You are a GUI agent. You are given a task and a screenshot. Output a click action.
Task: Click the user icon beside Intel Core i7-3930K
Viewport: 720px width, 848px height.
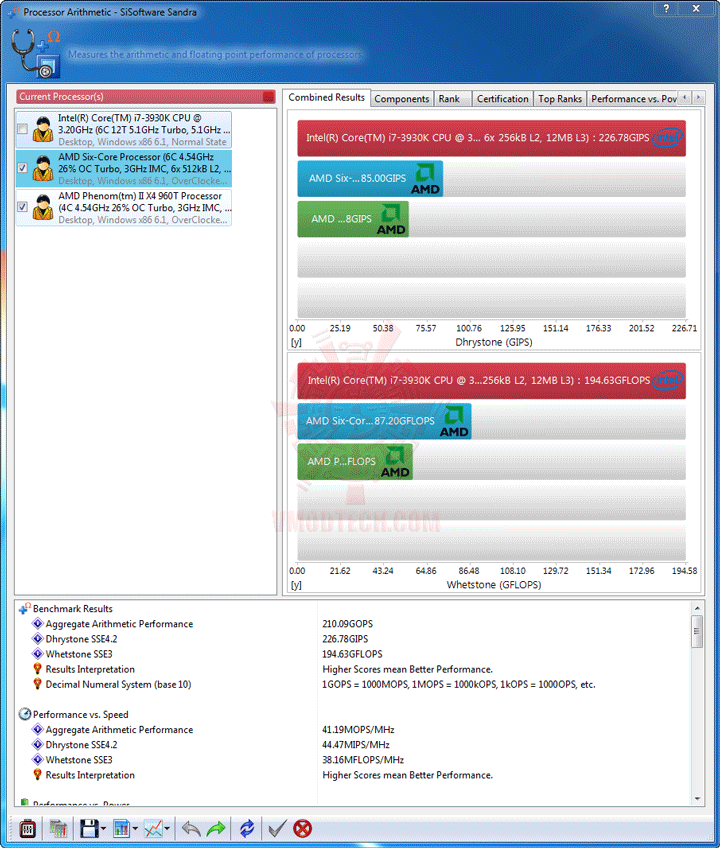(x=43, y=129)
